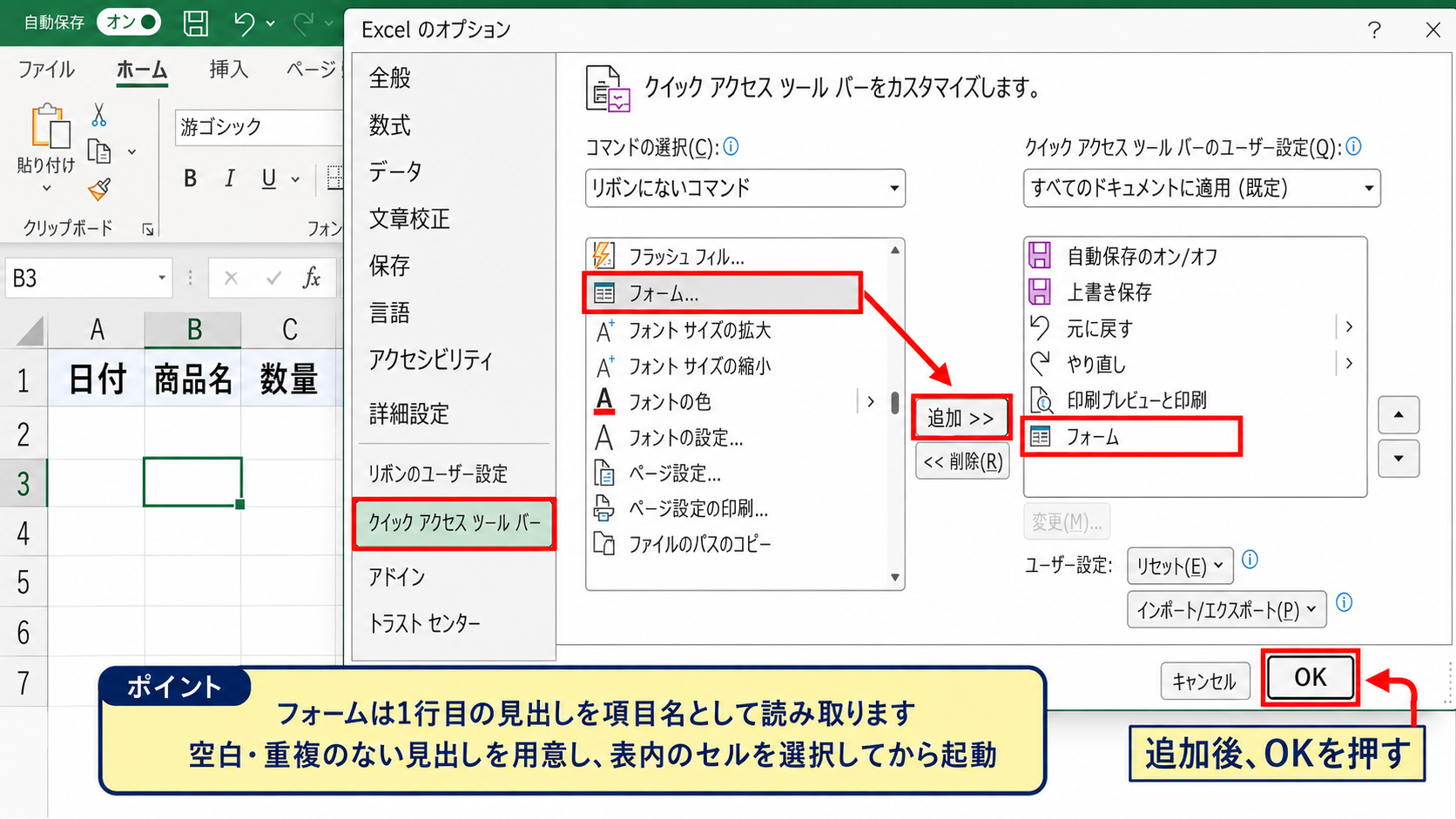
Task: Open the 全般 options category
Action: coord(389,78)
